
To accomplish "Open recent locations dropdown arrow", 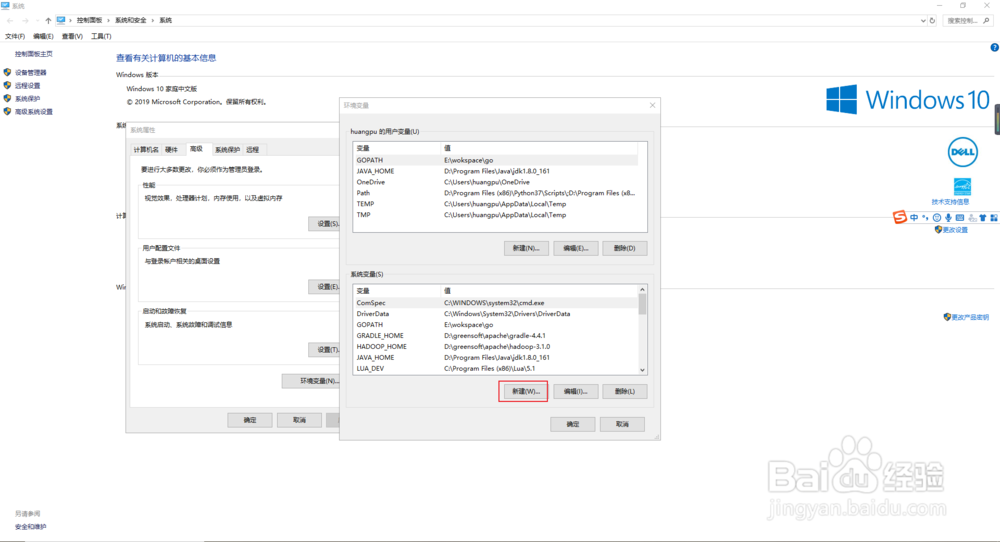I will coord(37,20).
